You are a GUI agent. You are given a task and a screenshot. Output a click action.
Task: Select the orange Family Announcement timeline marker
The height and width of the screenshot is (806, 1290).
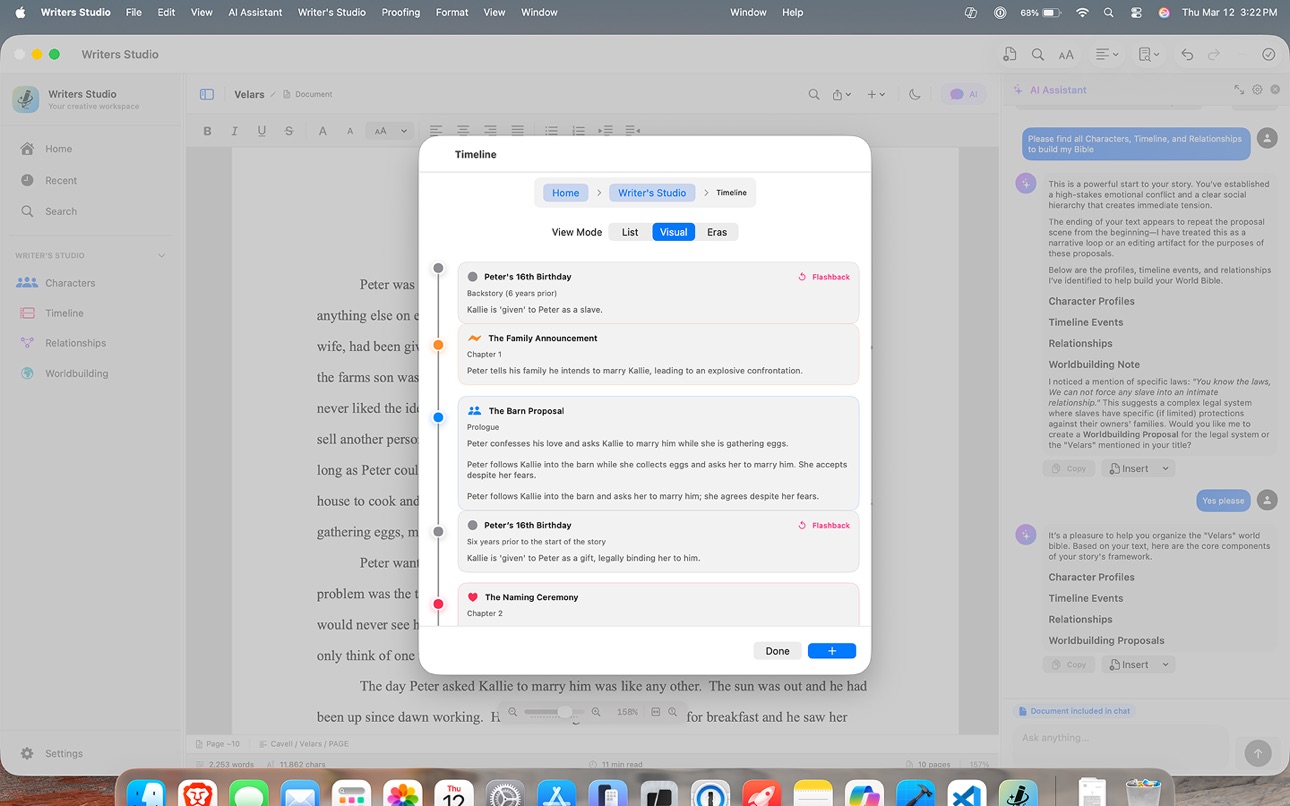[x=438, y=345]
